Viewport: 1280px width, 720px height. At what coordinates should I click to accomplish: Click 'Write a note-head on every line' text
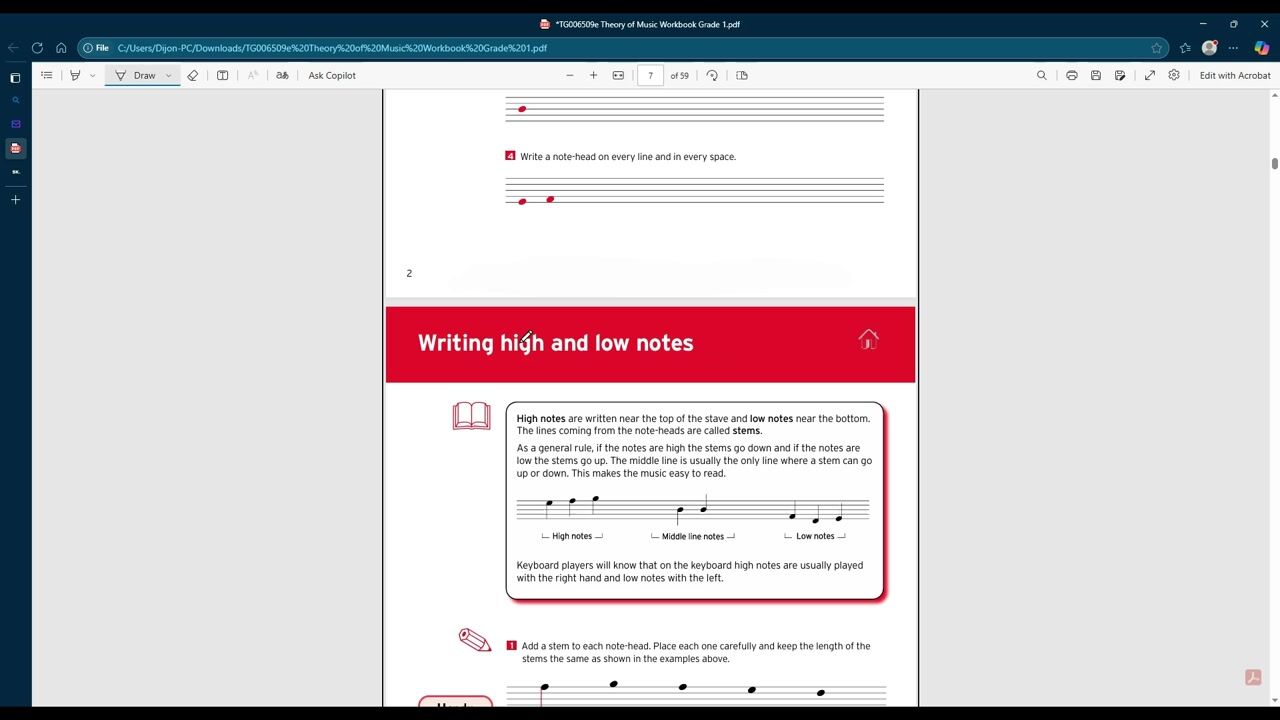628,156
